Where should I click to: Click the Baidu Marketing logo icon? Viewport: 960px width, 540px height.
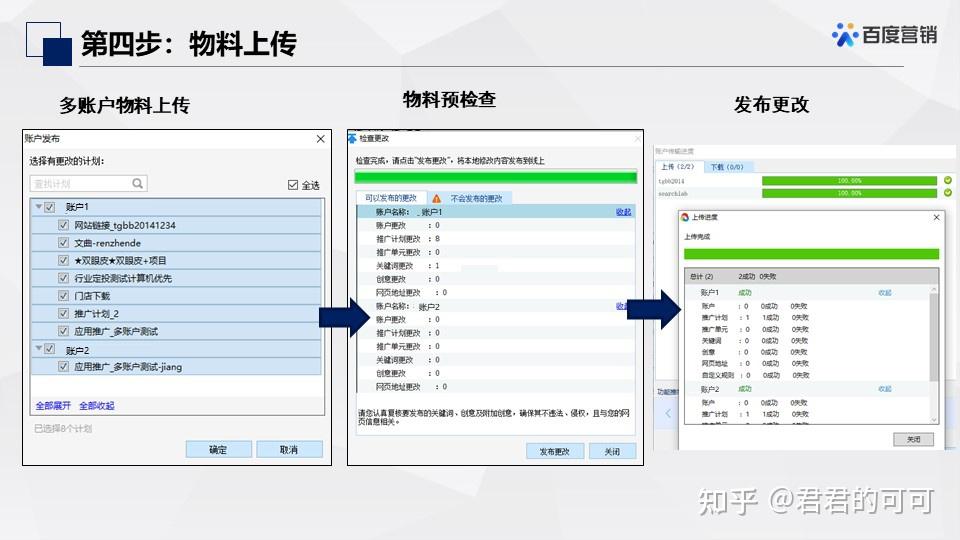click(x=845, y=34)
